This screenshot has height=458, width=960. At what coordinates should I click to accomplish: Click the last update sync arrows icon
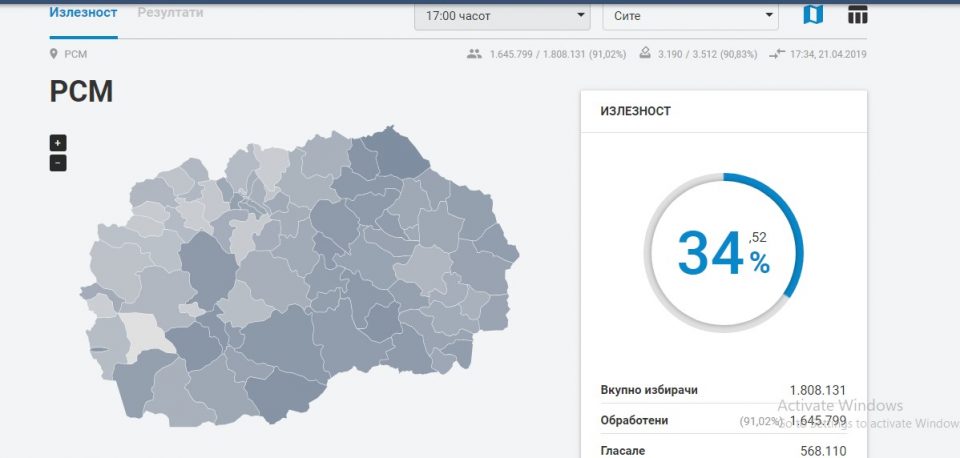coord(776,54)
